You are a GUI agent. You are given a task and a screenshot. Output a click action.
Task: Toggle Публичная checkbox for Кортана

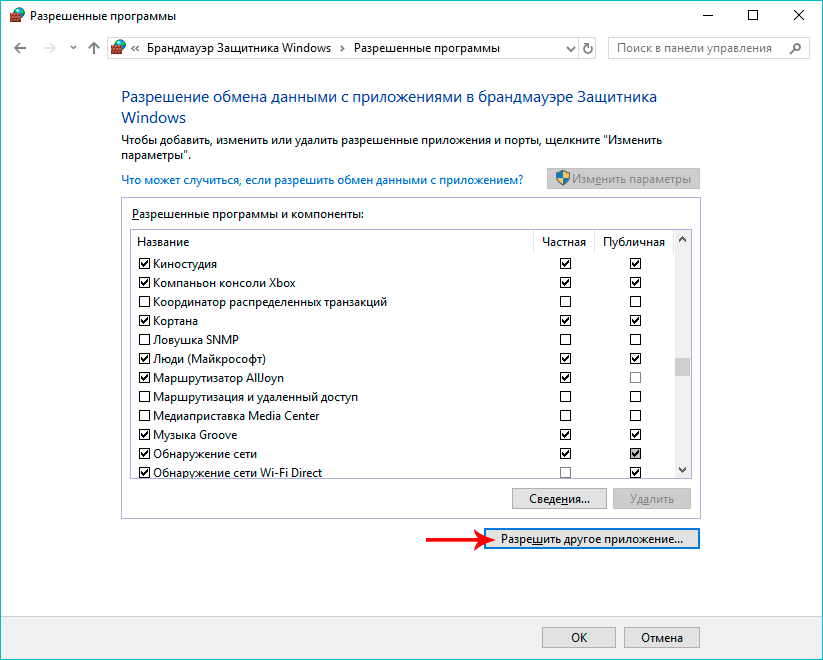click(x=635, y=320)
